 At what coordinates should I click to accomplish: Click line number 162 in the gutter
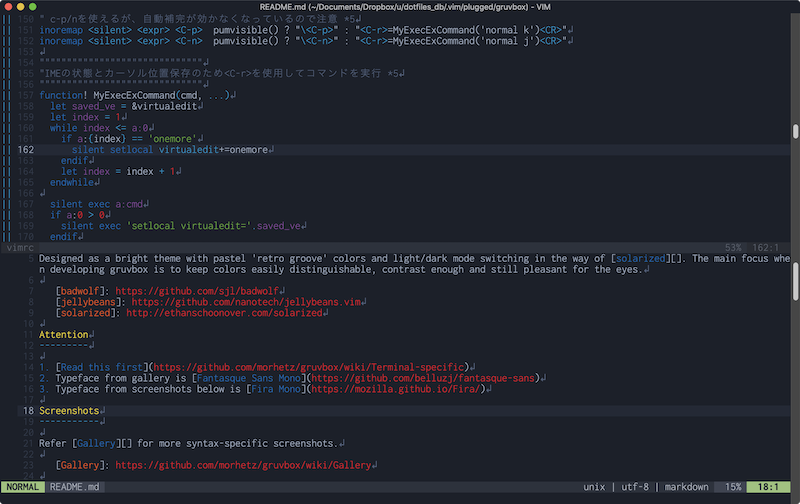click(x=26, y=150)
